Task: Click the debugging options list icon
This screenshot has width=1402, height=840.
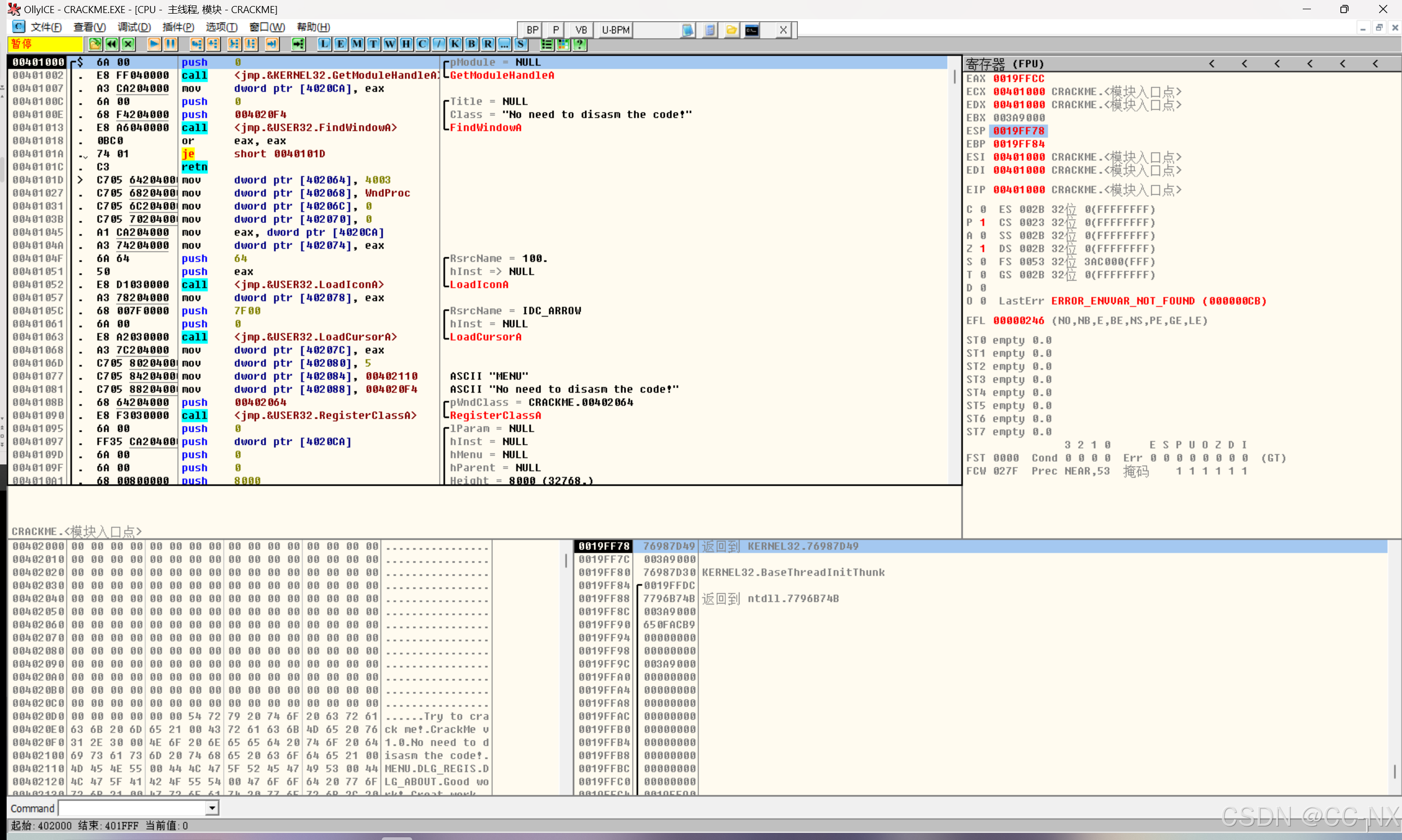Action: 547,44
